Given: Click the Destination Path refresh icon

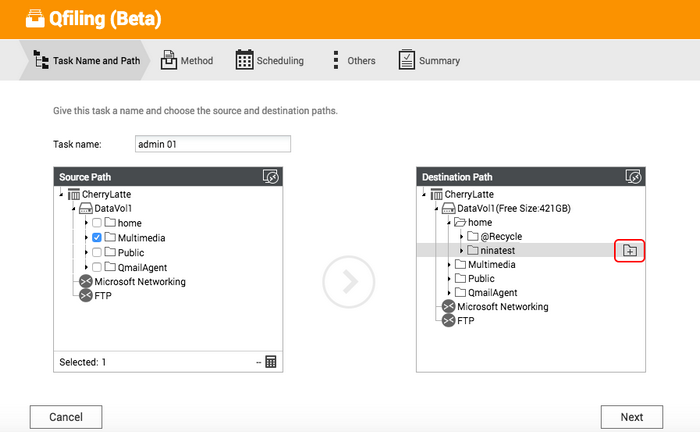Looking at the screenshot, I should (633, 176).
